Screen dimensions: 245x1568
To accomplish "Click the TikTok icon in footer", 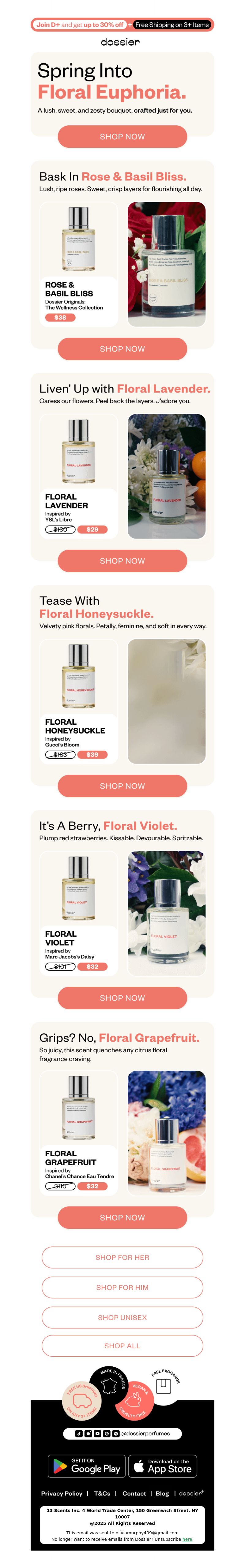I will coord(79,1433).
